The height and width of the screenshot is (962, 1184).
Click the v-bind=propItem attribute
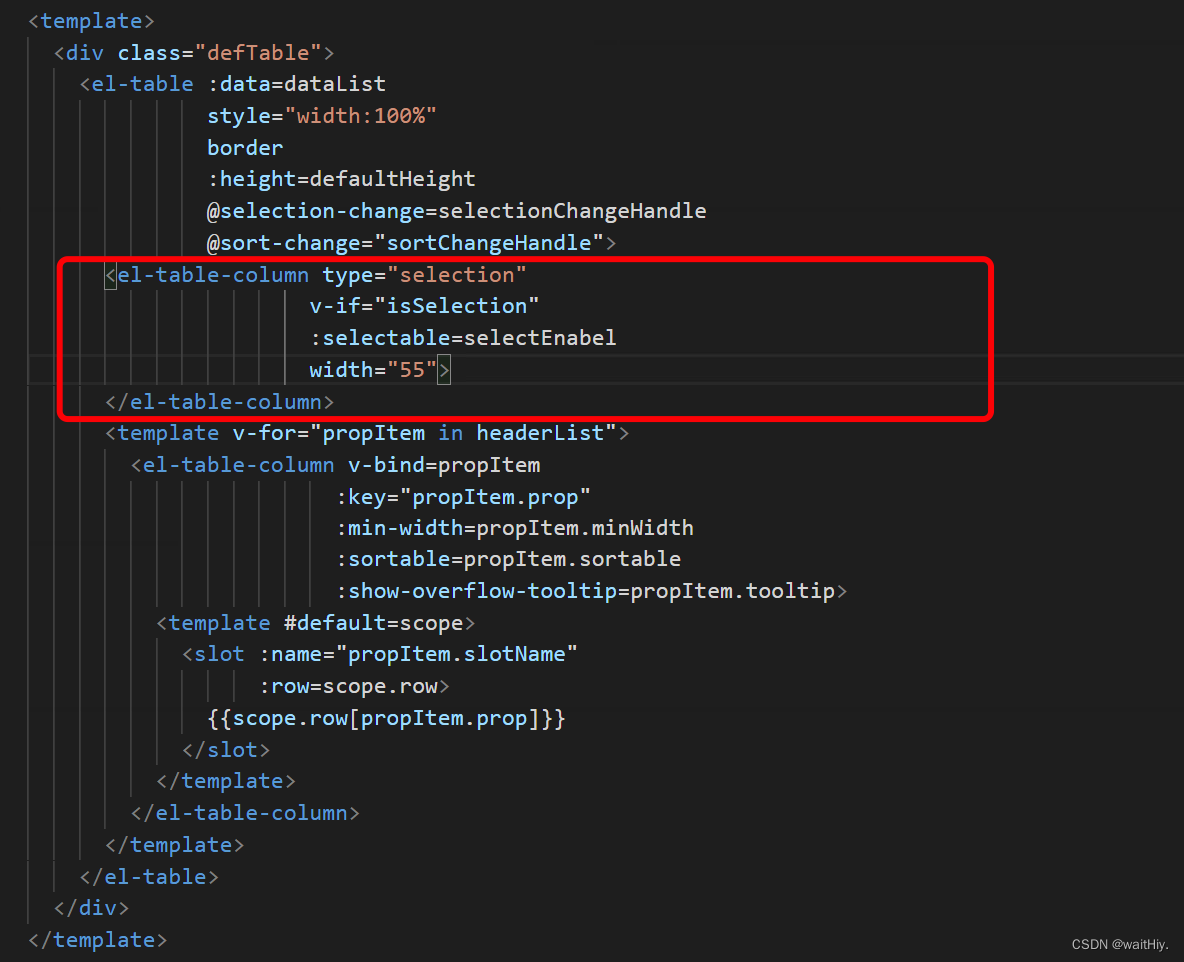444,465
